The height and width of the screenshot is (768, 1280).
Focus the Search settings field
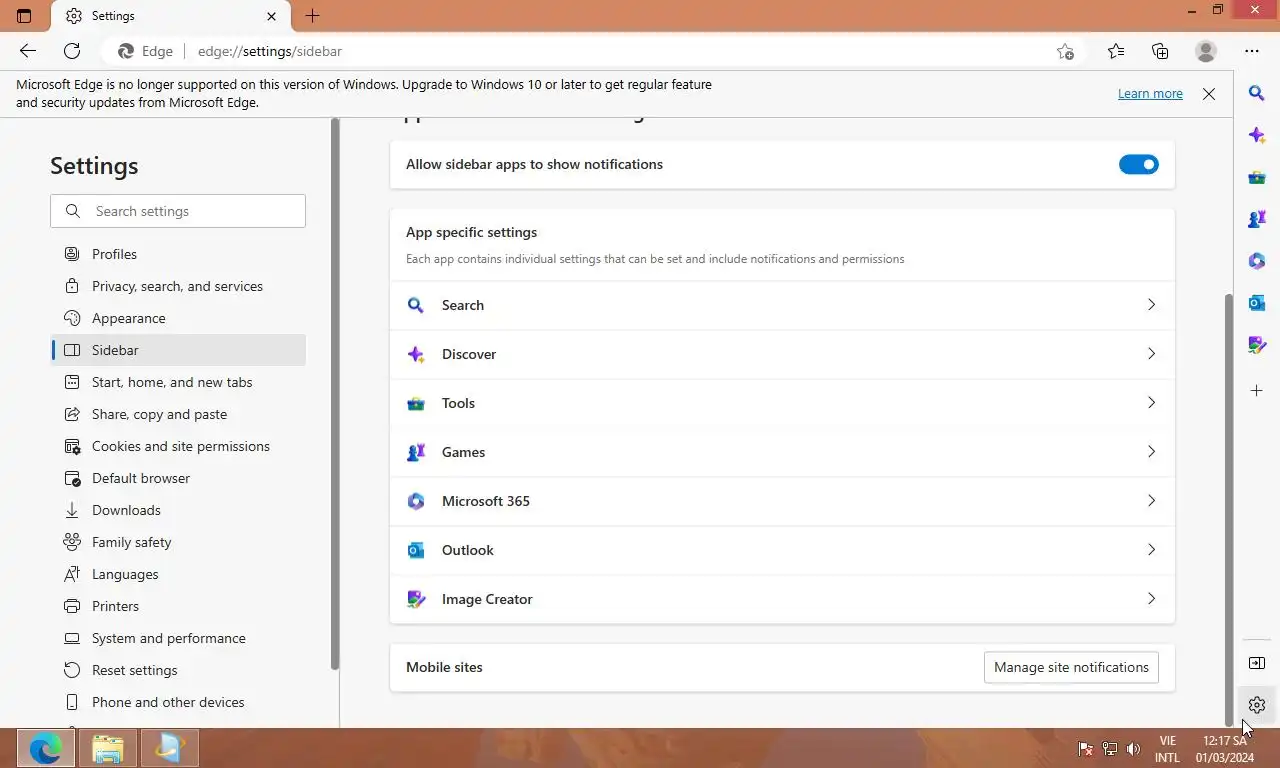tap(178, 211)
